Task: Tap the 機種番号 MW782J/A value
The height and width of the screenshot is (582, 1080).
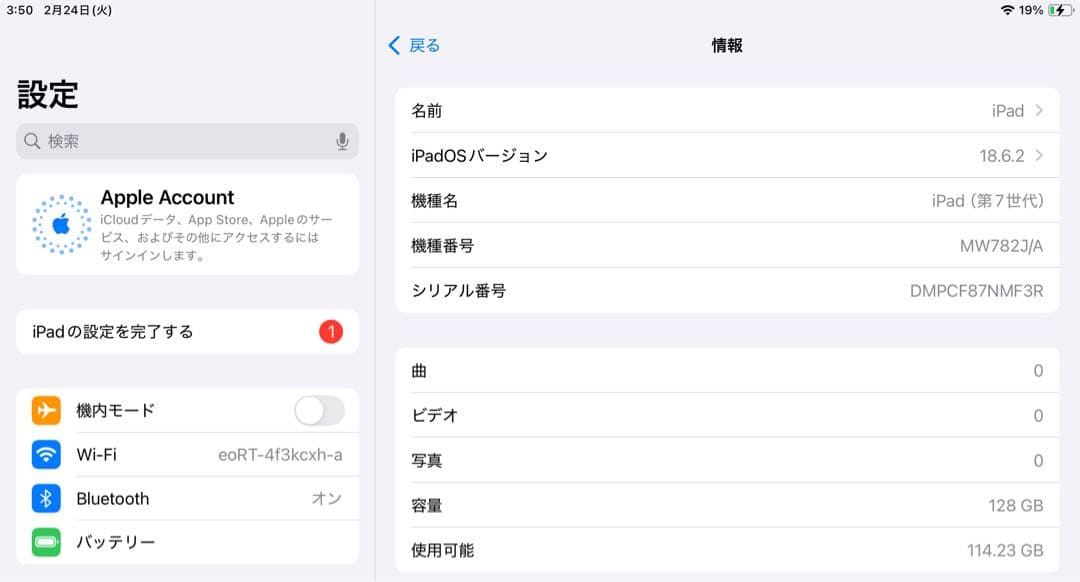Action: (1001, 246)
